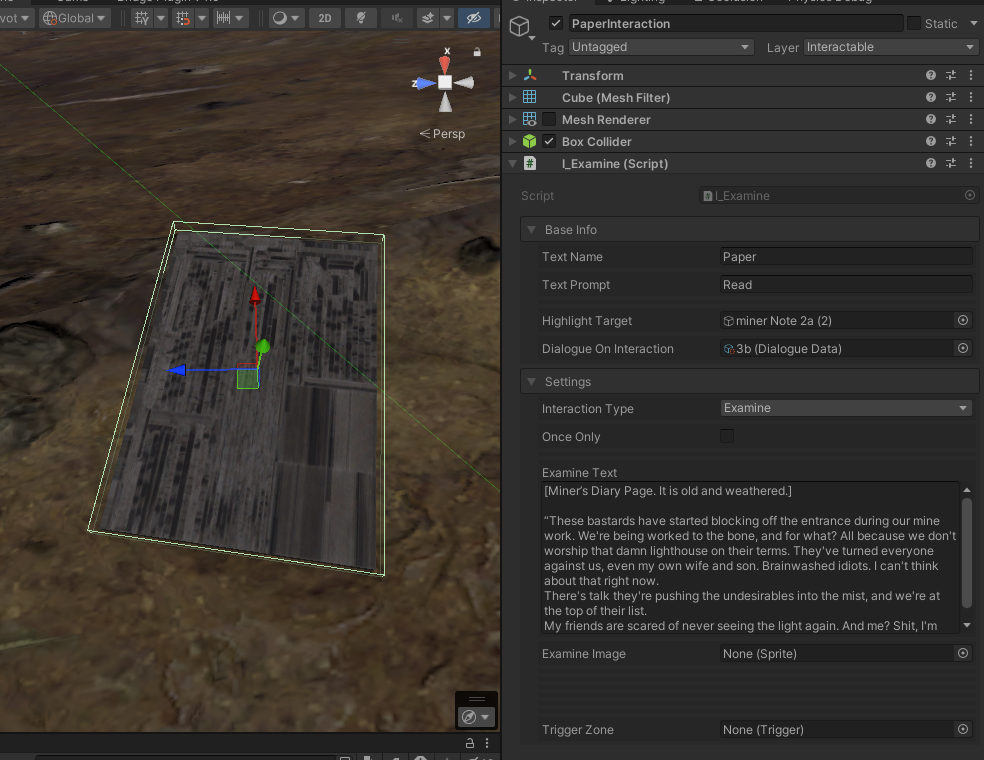Viewport: 984px width, 760px height.
Task: Select the 3b (Dialogue Data) reference
Action: coord(837,348)
